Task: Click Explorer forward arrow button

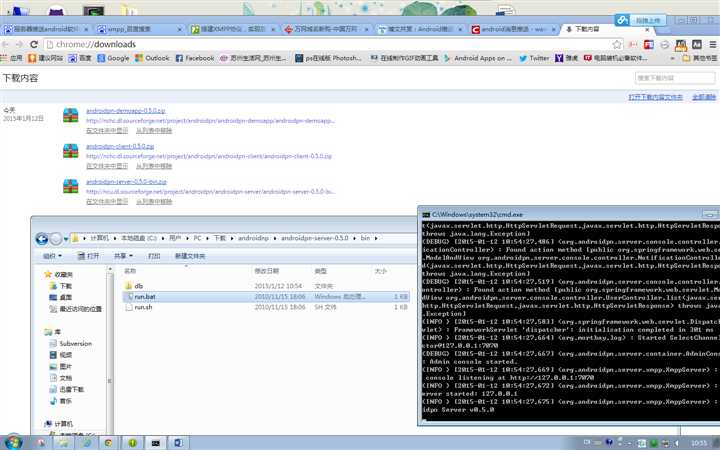Action: (x=56, y=239)
